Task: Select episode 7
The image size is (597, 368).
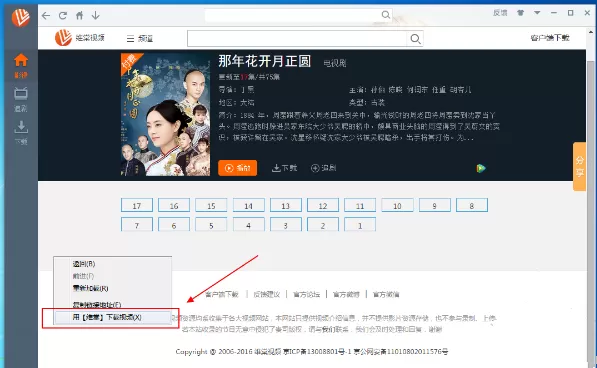Action: tap(137, 225)
